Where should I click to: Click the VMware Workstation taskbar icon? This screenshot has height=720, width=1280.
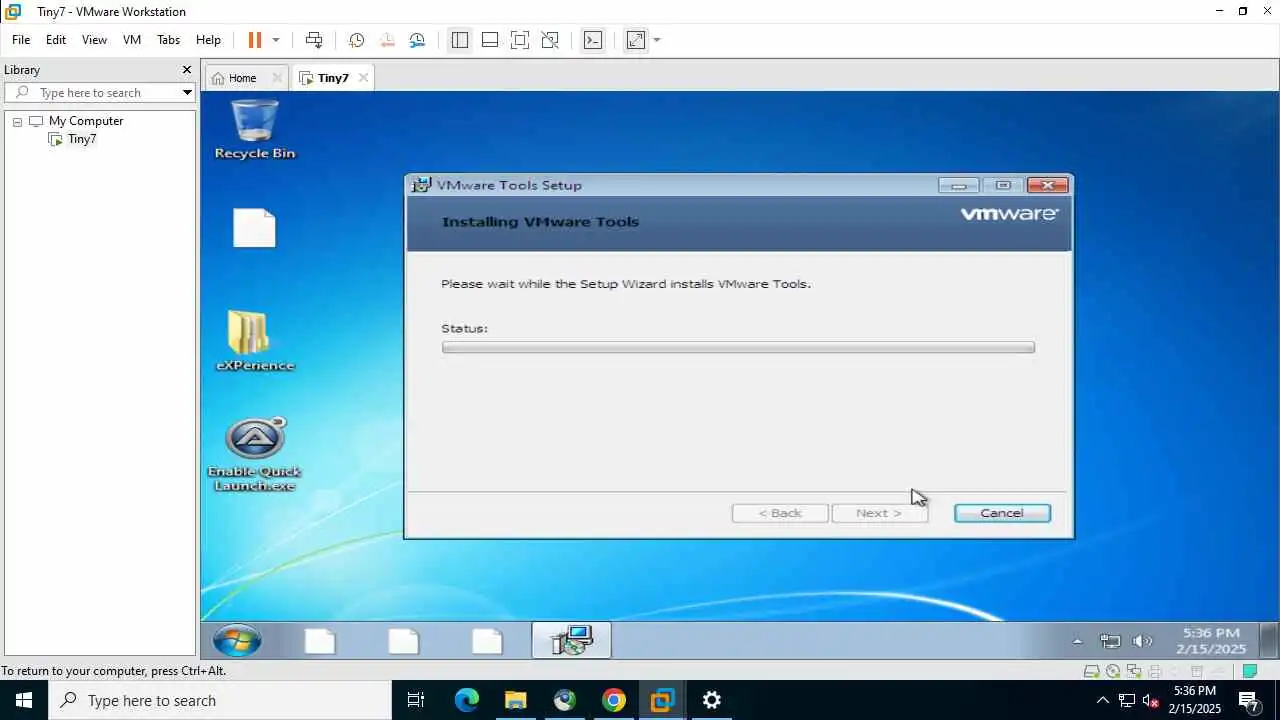662,700
